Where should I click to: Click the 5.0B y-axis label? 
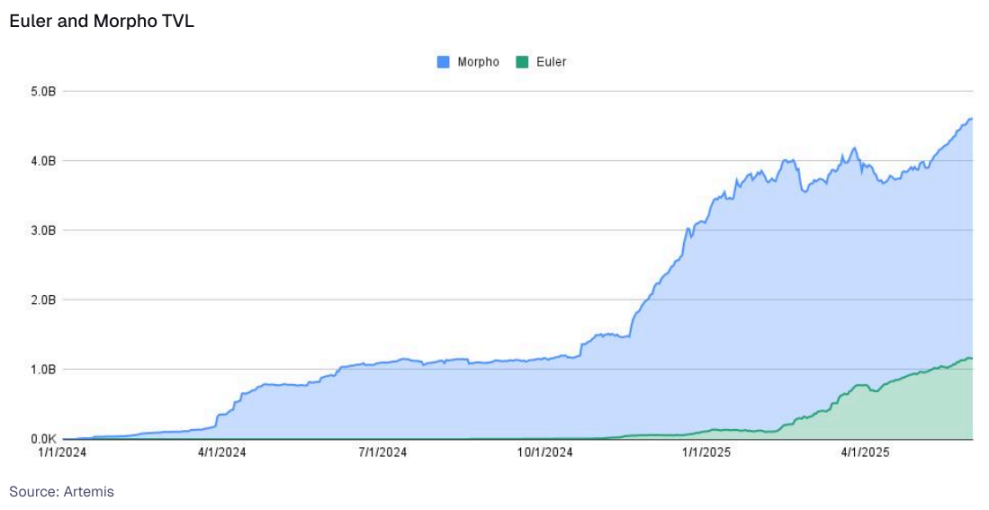(x=44, y=91)
